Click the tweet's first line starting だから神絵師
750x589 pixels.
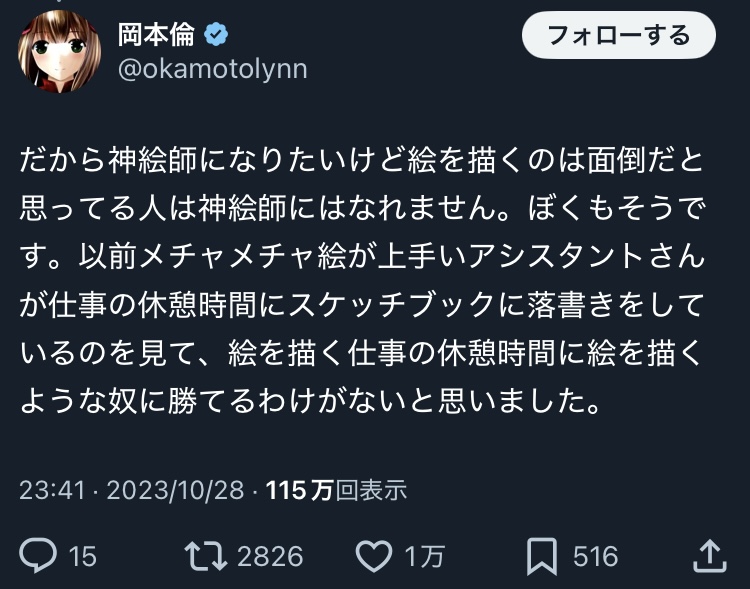click(x=362, y=159)
